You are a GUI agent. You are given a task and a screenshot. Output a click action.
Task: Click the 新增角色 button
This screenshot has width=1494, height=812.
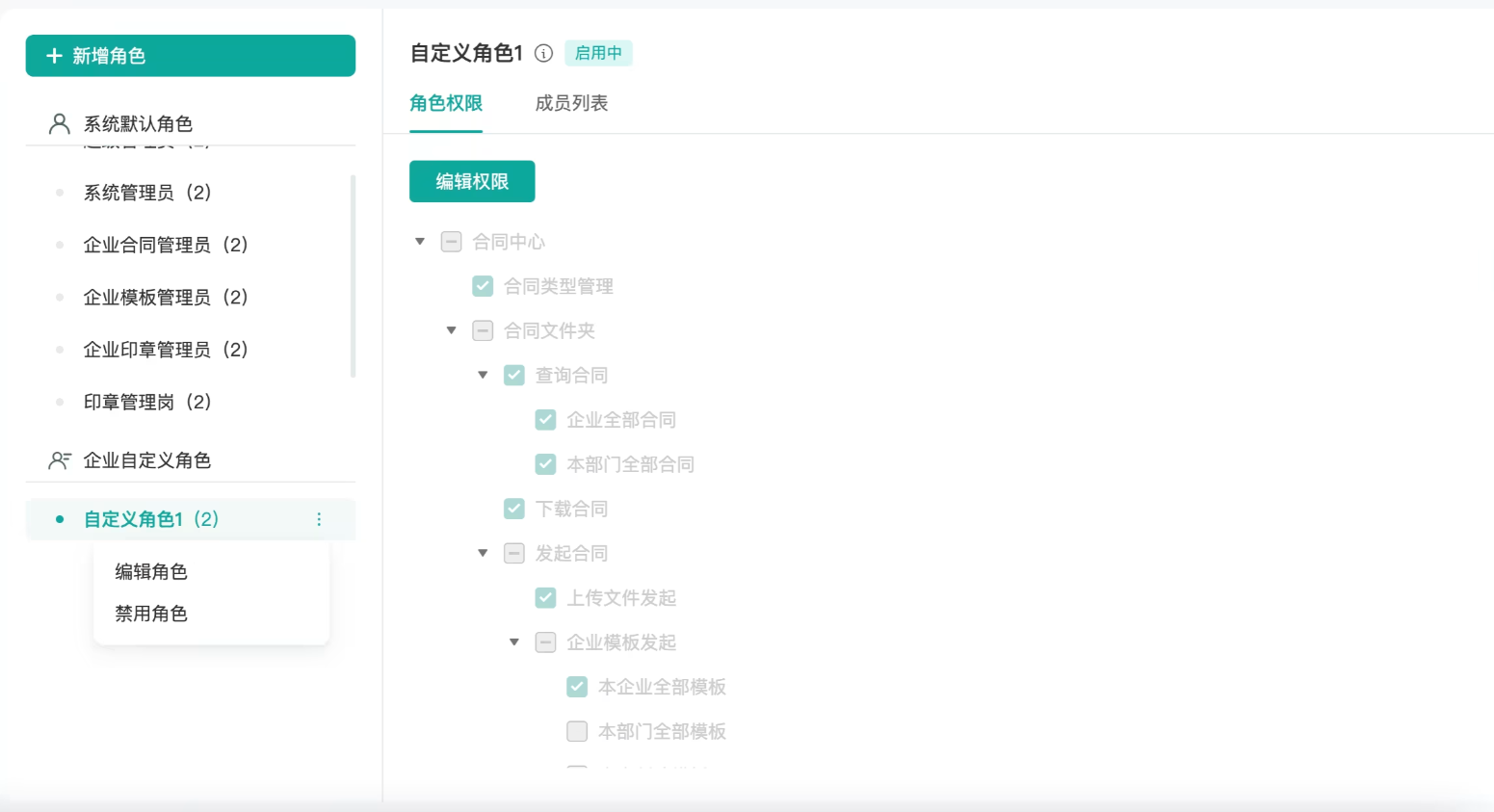(191, 56)
